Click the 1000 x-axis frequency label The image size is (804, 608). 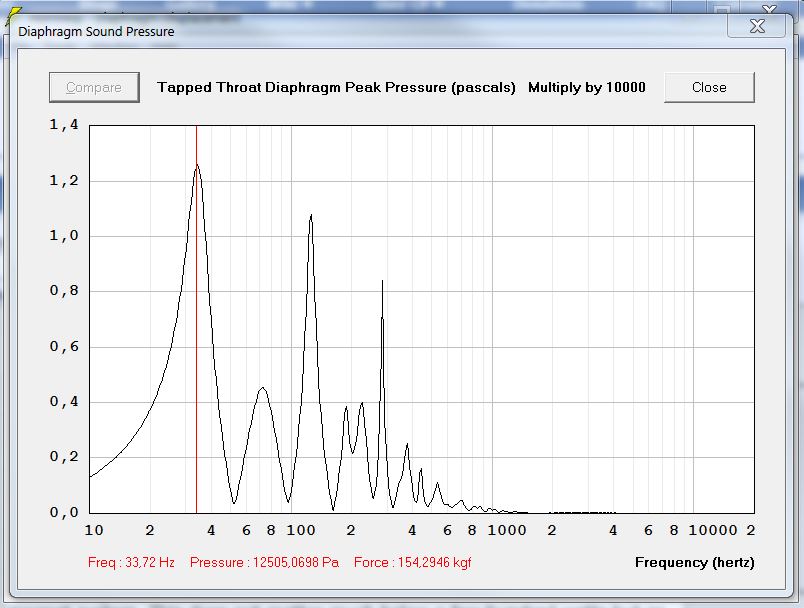pyautogui.click(x=507, y=530)
